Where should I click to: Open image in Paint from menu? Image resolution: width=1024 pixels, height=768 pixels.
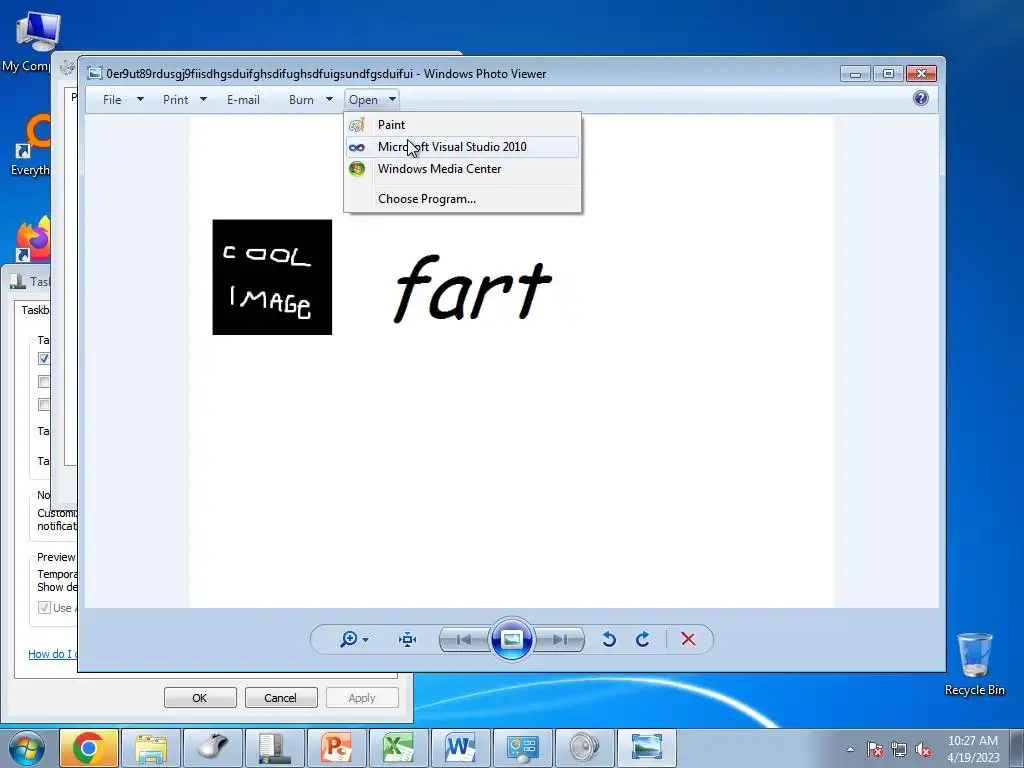[462, 125]
